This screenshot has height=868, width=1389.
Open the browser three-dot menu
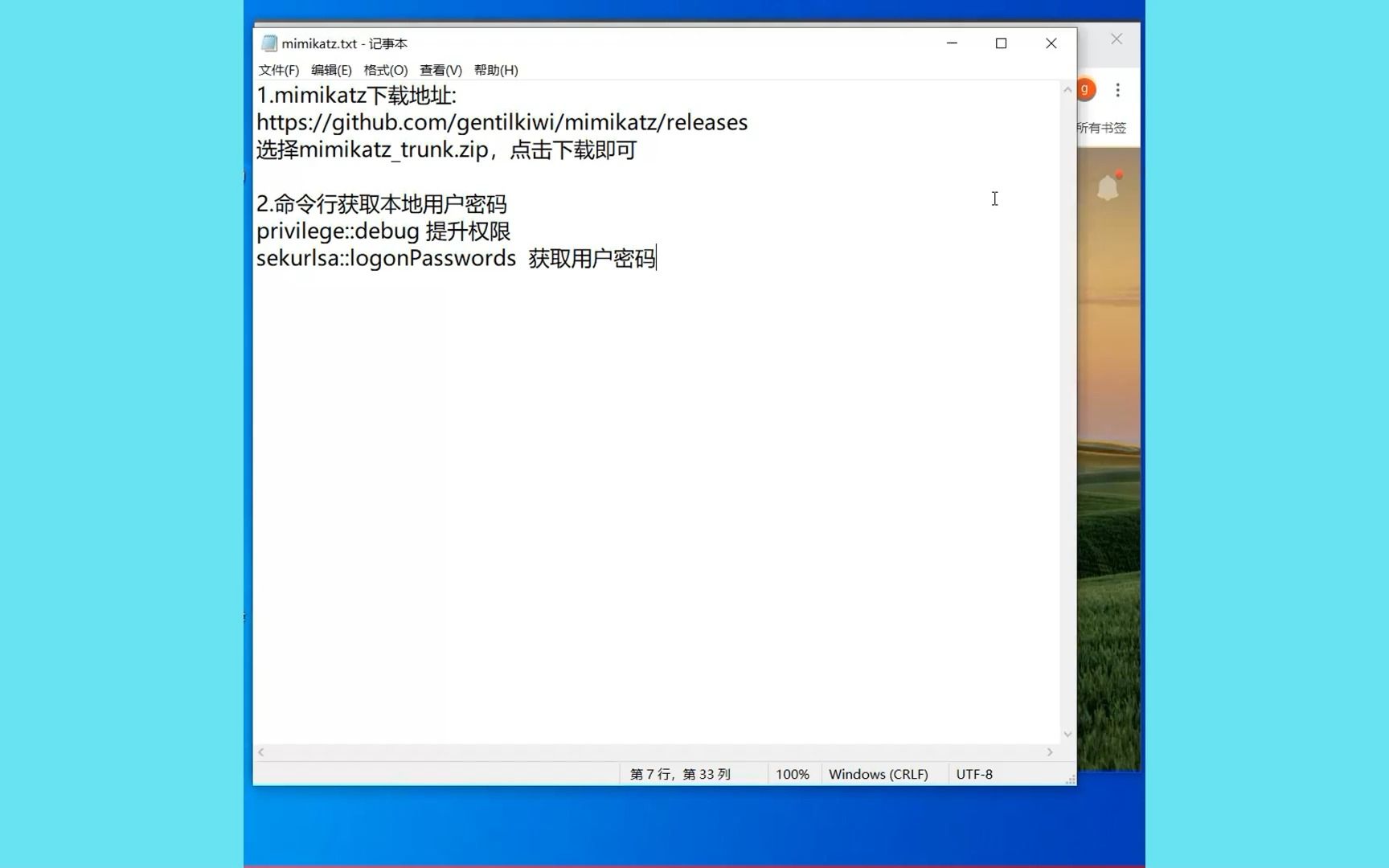[x=1117, y=90]
